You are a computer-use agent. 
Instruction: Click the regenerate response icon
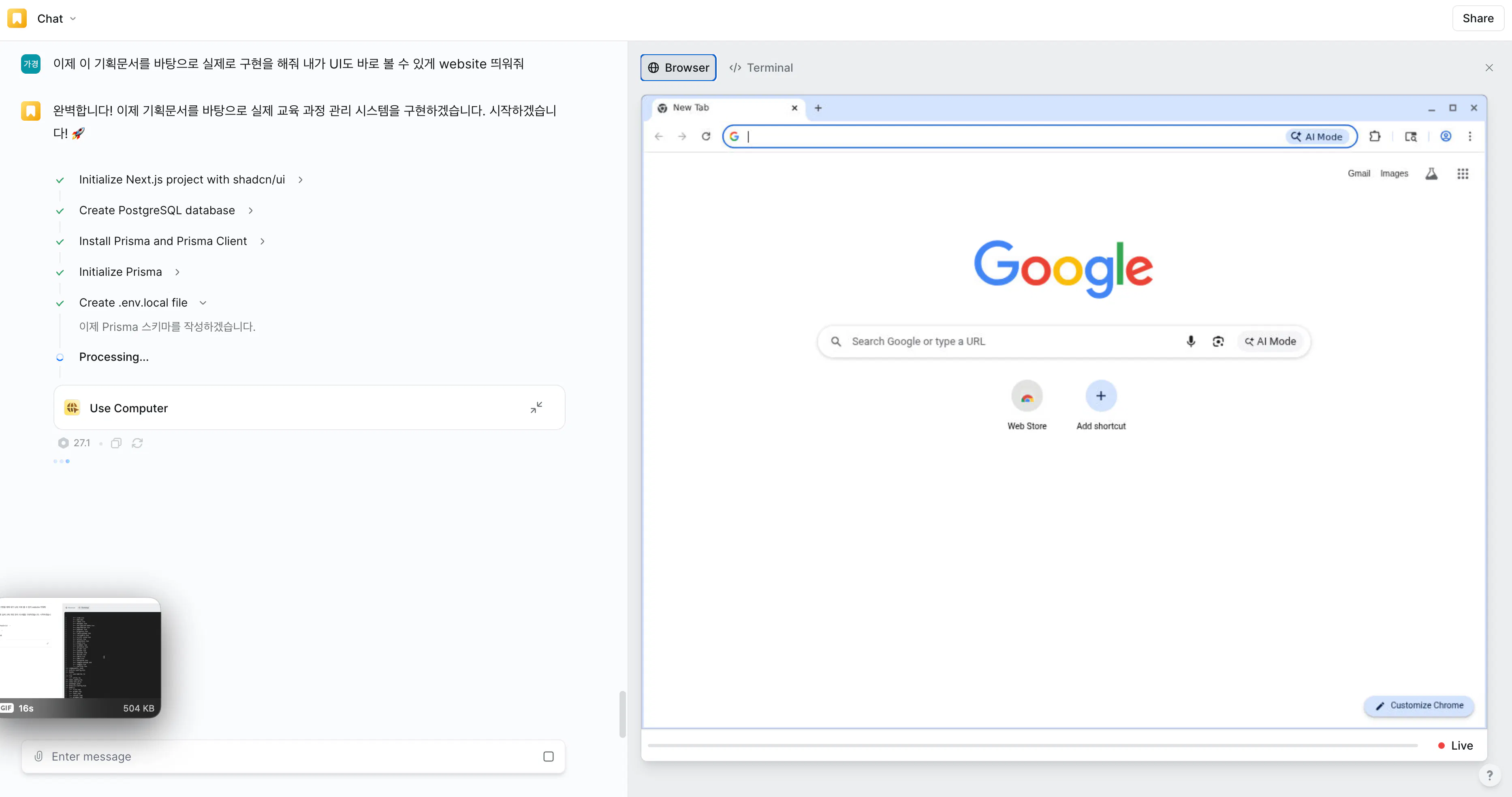click(137, 443)
